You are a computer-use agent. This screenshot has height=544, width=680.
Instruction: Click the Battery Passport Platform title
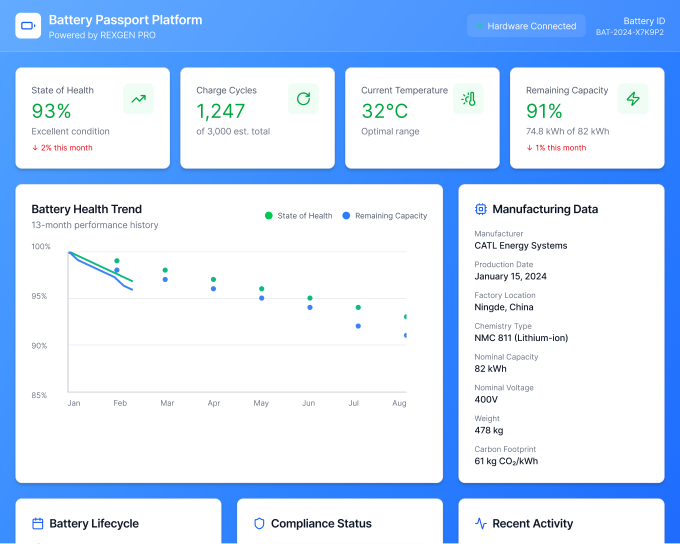pos(125,20)
